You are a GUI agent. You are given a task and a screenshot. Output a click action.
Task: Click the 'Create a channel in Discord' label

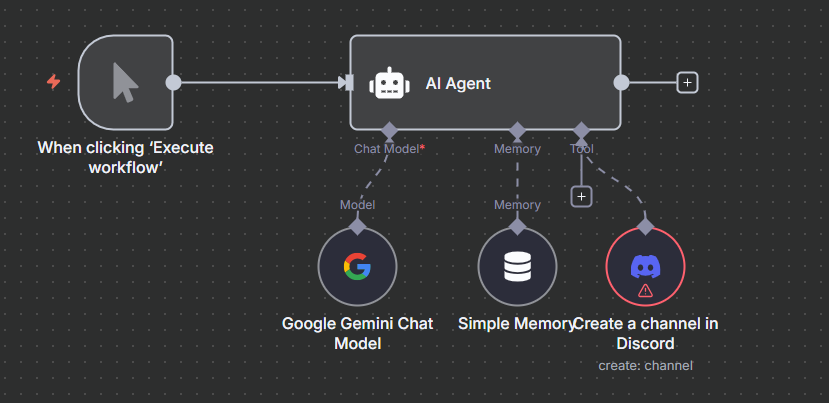646,333
